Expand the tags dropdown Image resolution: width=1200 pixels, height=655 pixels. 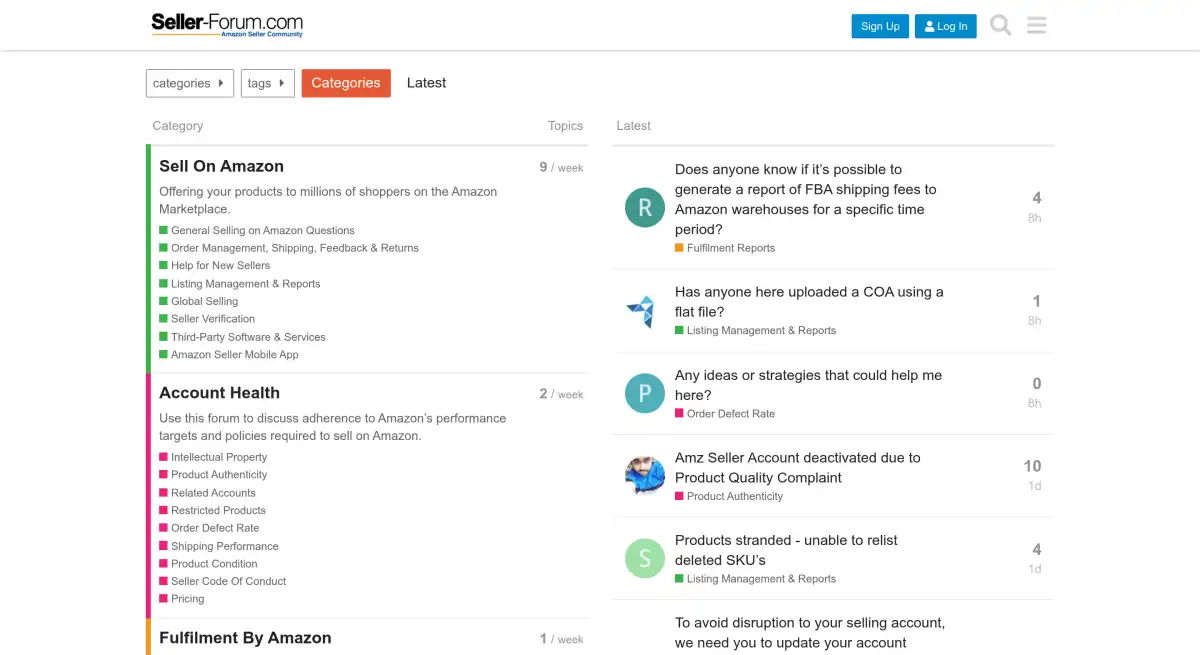[x=267, y=83]
